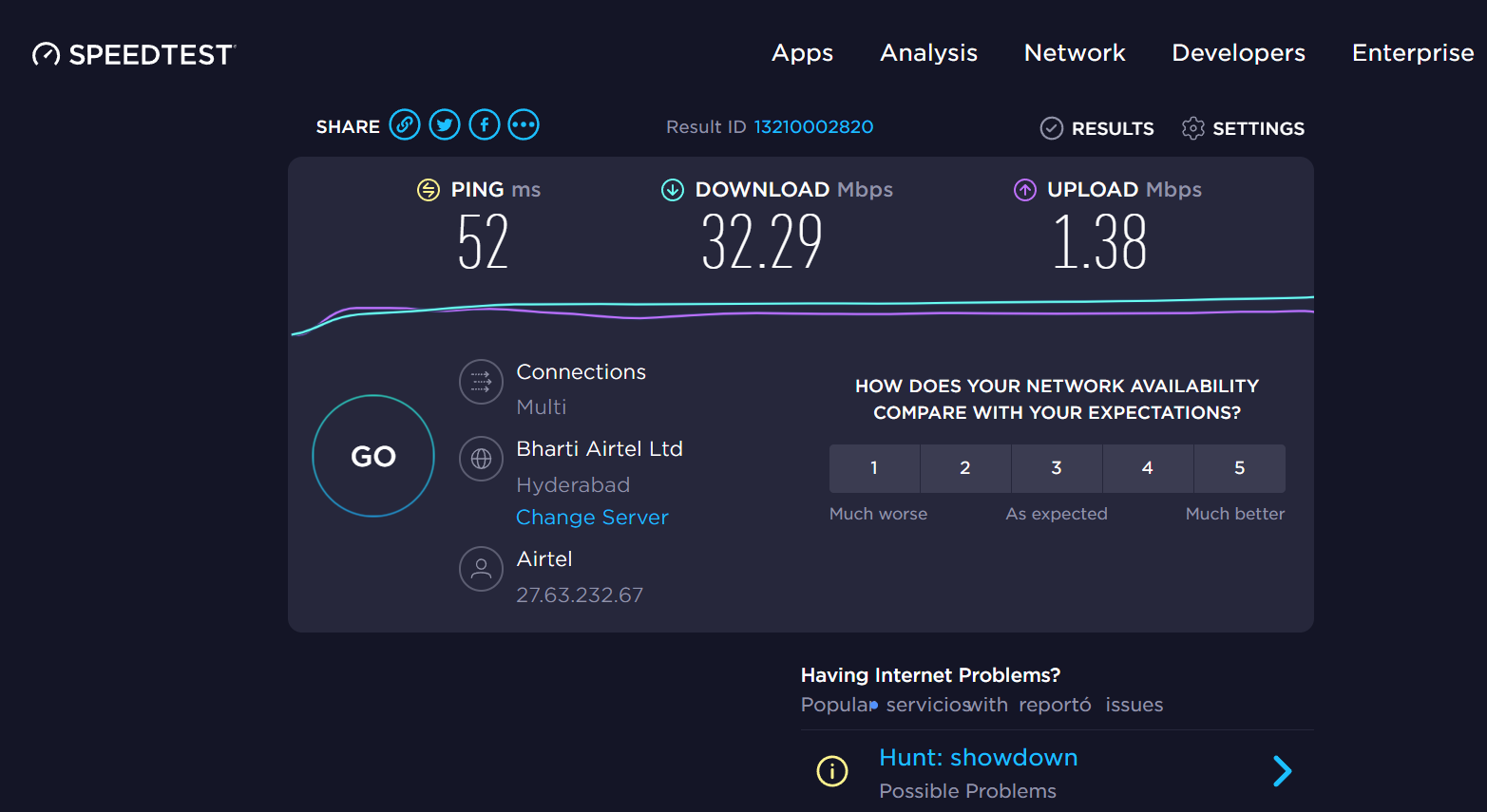Select rating 3 As expected
This screenshot has height=812, width=1487.
click(x=1057, y=468)
